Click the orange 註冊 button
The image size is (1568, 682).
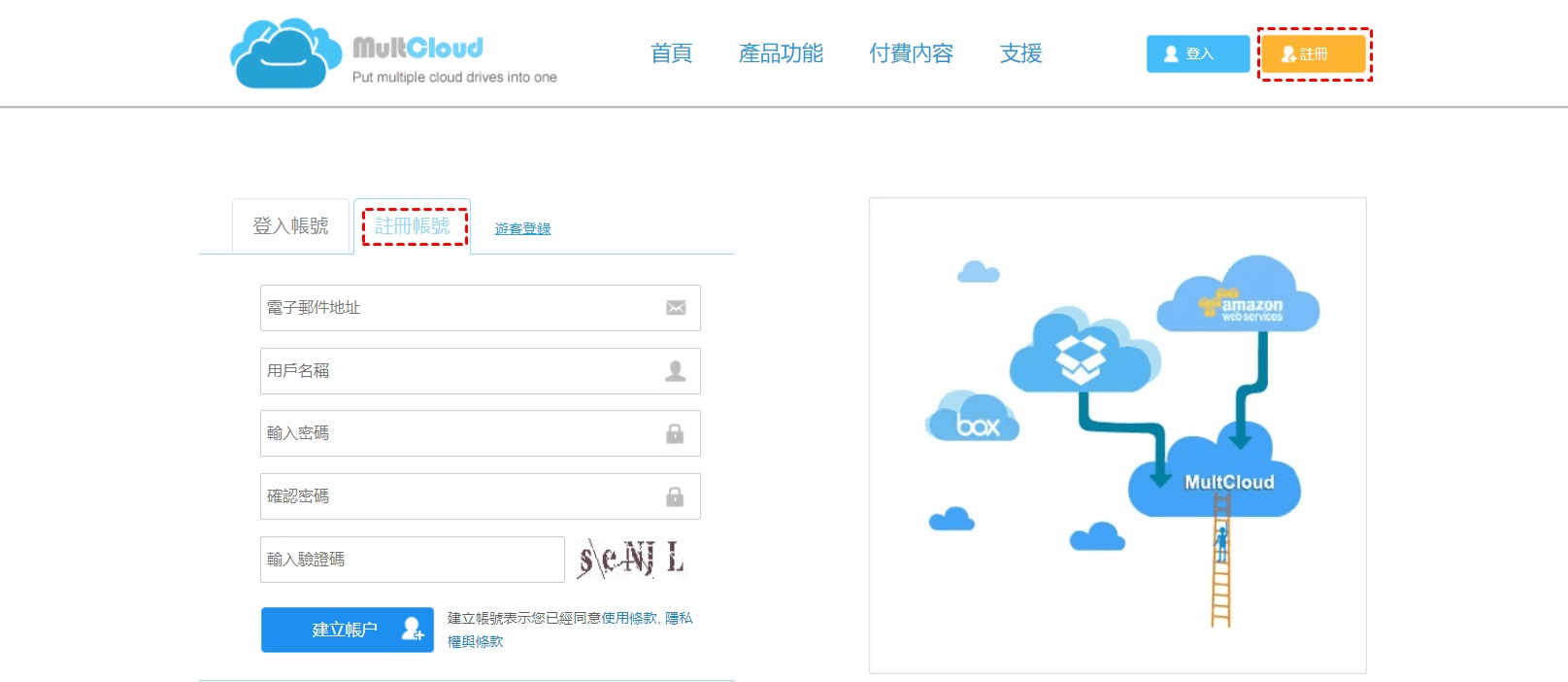pyautogui.click(x=1314, y=53)
